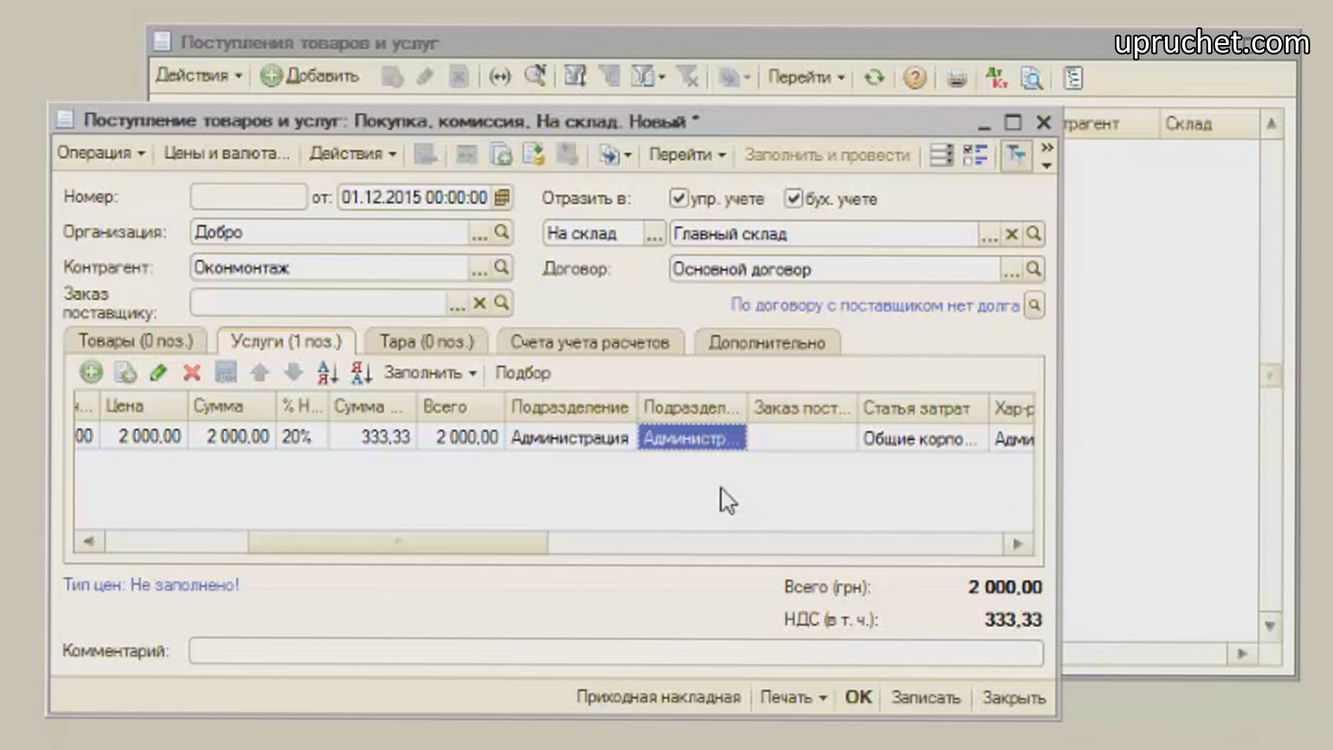1333x750 pixels.
Task: Click the green pencil edit row icon
Action: pyautogui.click(x=158, y=373)
